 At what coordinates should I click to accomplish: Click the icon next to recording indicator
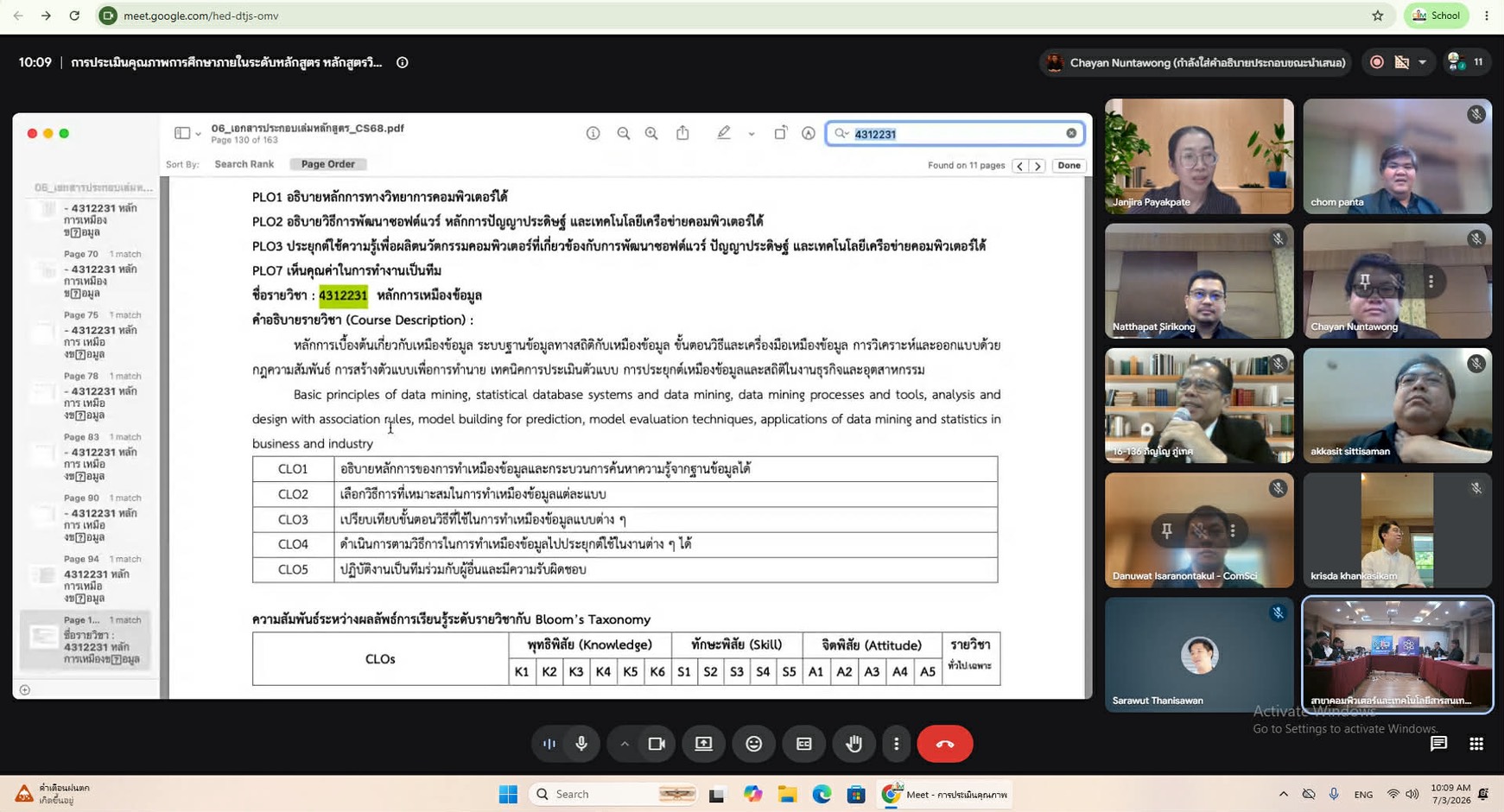(x=1402, y=62)
